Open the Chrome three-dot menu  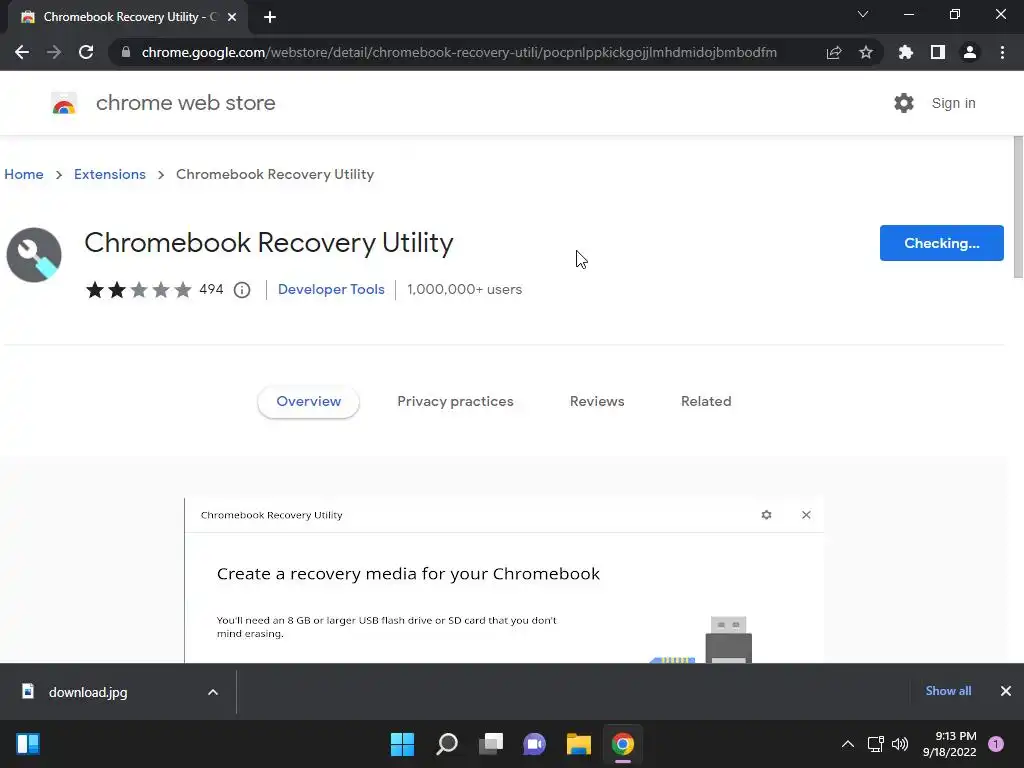pyautogui.click(x=1002, y=52)
